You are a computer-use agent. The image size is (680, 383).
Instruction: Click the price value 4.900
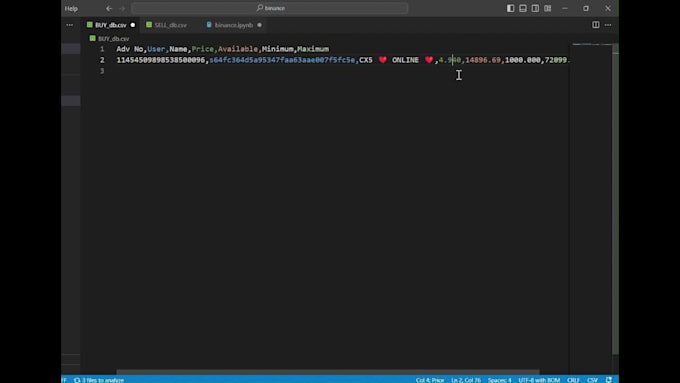click(x=450, y=60)
